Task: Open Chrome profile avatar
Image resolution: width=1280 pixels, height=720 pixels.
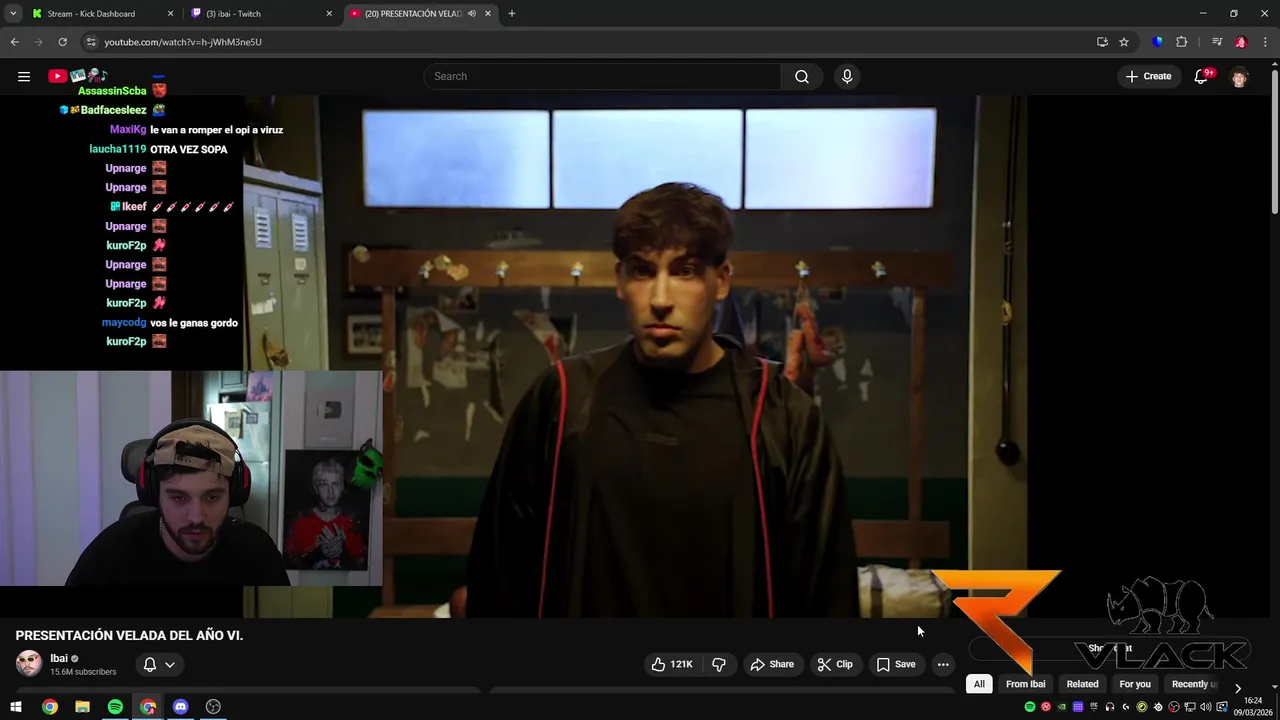Action: 1241,42
